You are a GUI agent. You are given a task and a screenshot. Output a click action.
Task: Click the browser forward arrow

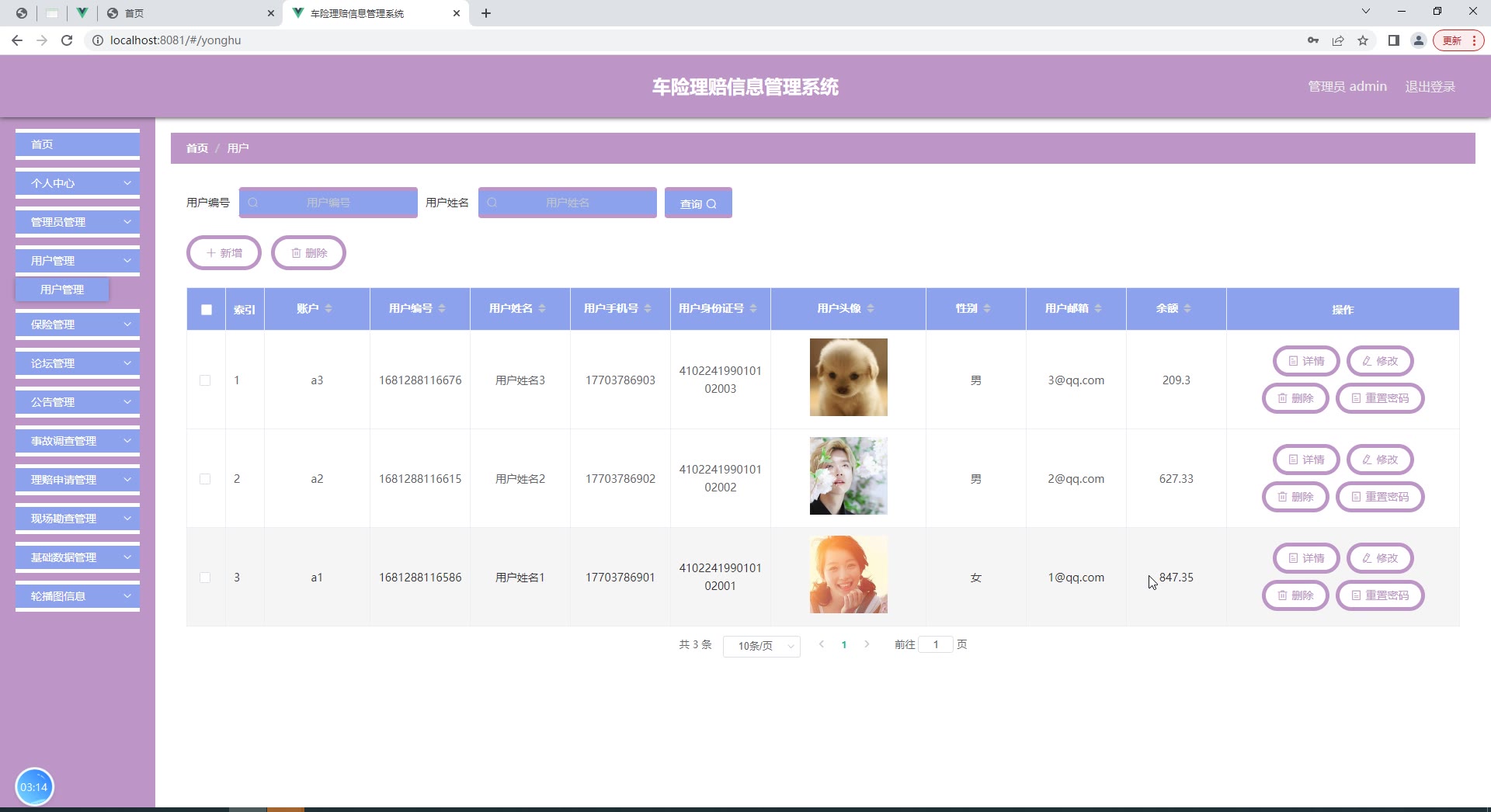42,40
